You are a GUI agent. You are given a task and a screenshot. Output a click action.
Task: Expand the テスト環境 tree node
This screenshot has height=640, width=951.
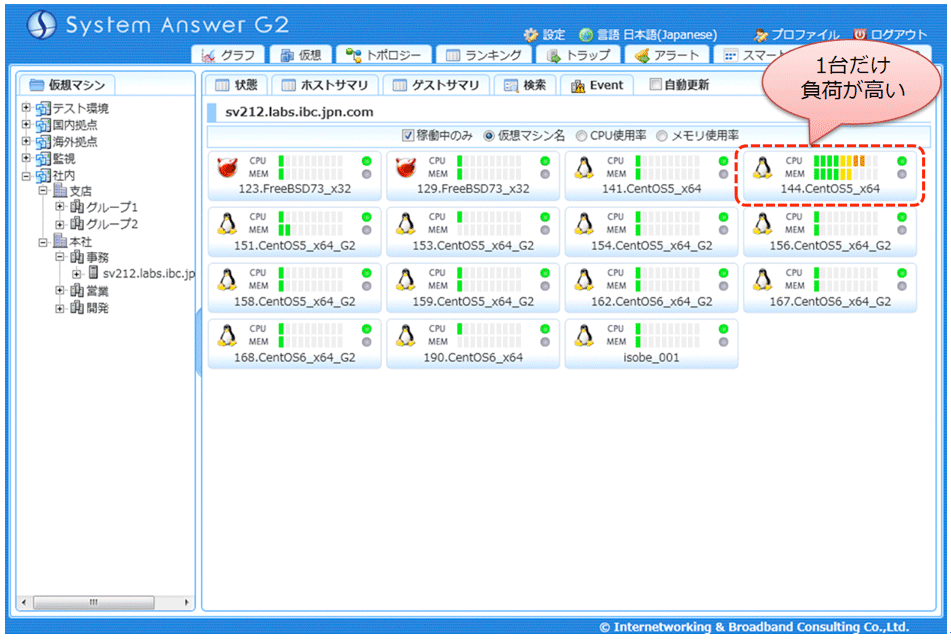coord(26,107)
